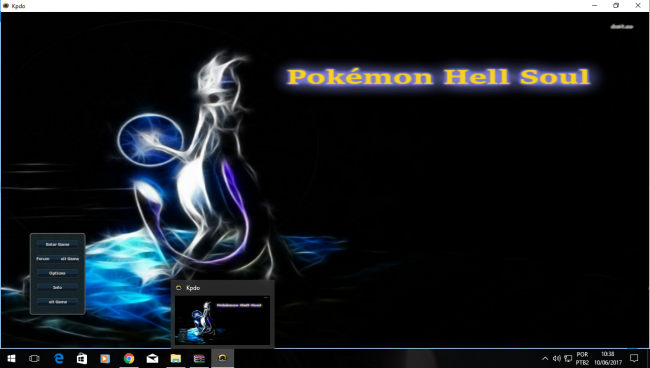Open the Windows Store taskbar icon
650x368 pixels.
coord(82,358)
